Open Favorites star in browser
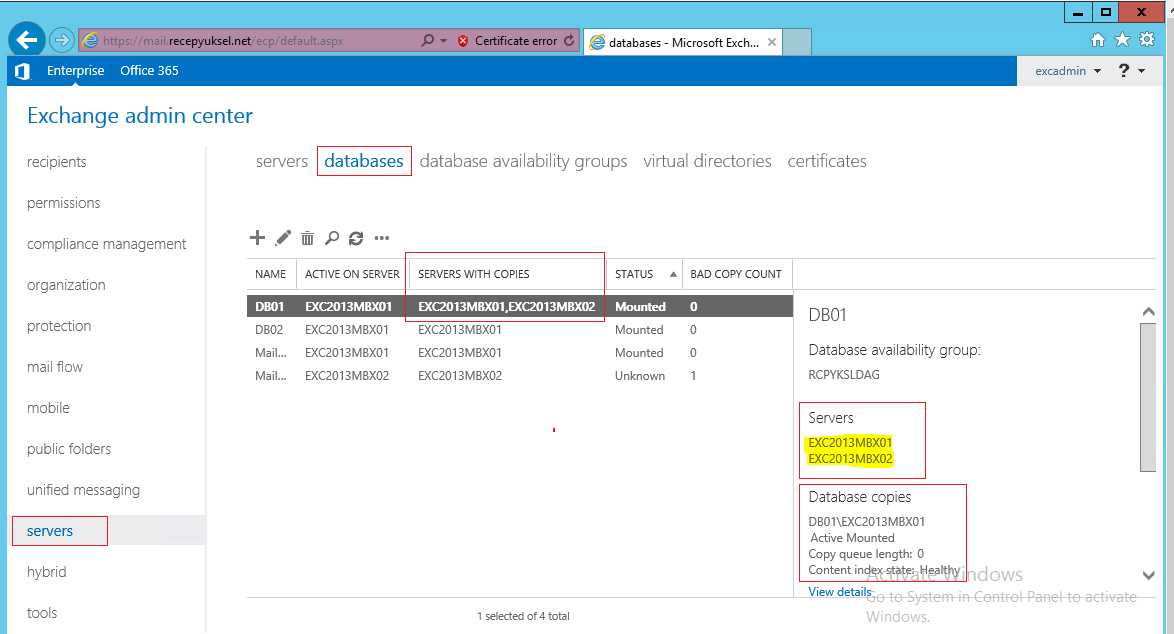 (x=1122, y=40)
